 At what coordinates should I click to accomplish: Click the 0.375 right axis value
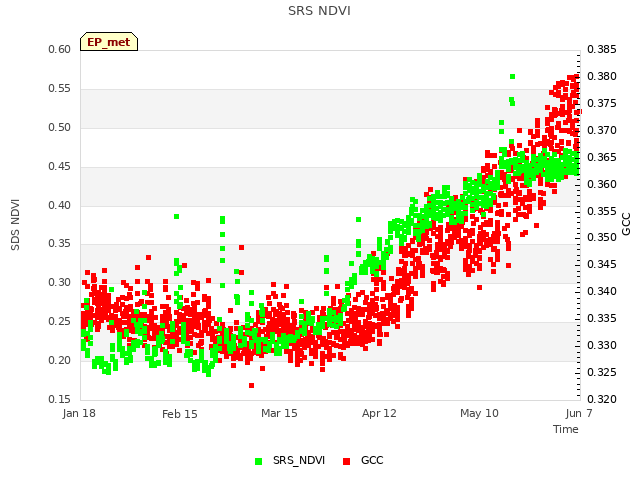602,103
